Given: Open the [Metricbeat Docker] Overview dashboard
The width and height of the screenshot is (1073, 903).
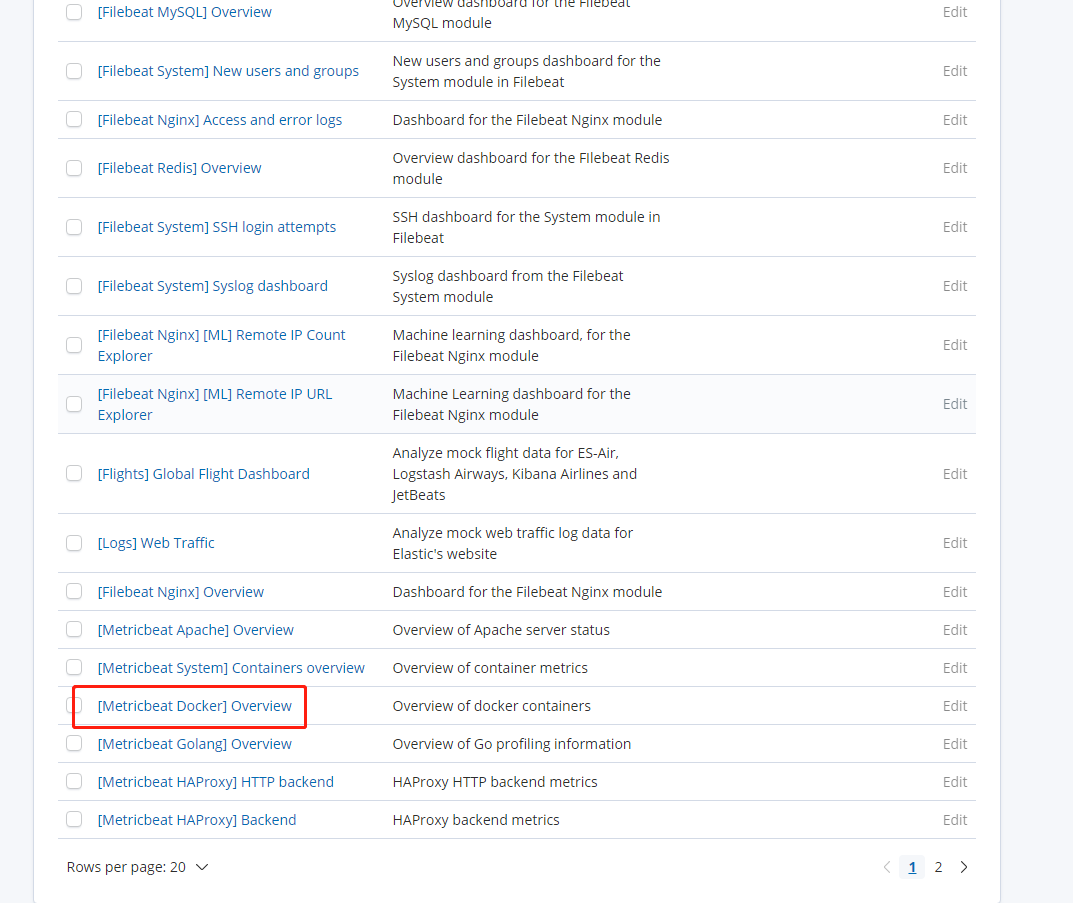Looking at the screenshot, I should click(194, 706).
